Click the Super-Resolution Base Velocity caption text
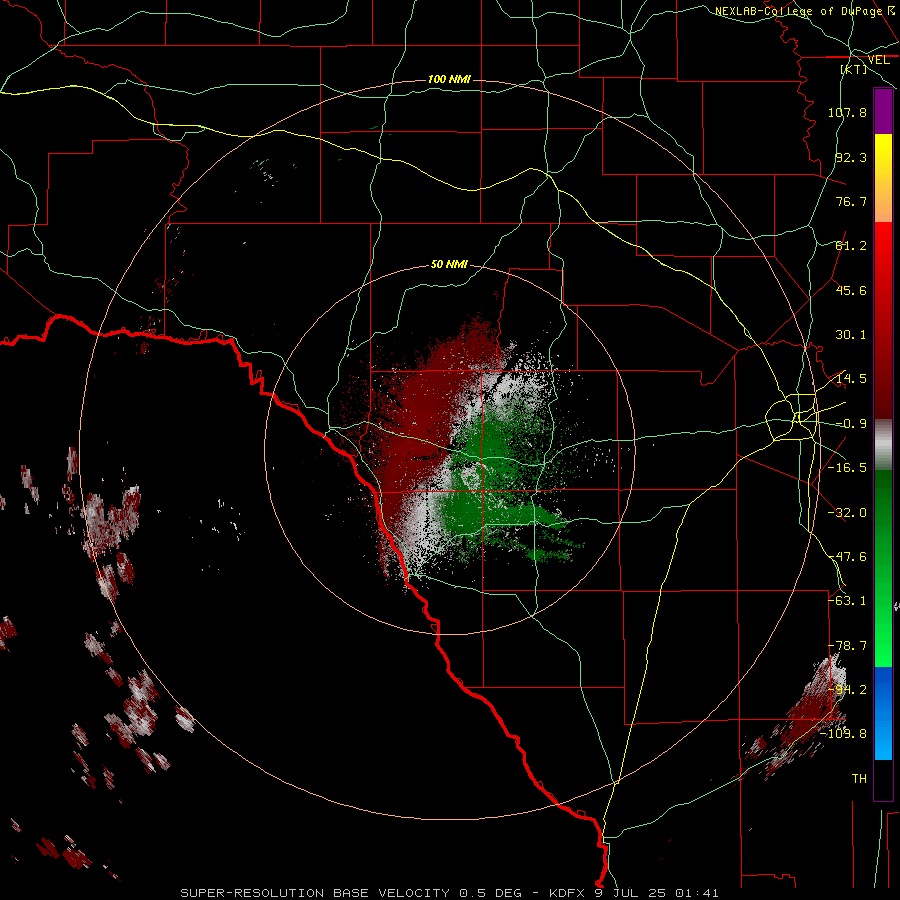 [449, 893]
